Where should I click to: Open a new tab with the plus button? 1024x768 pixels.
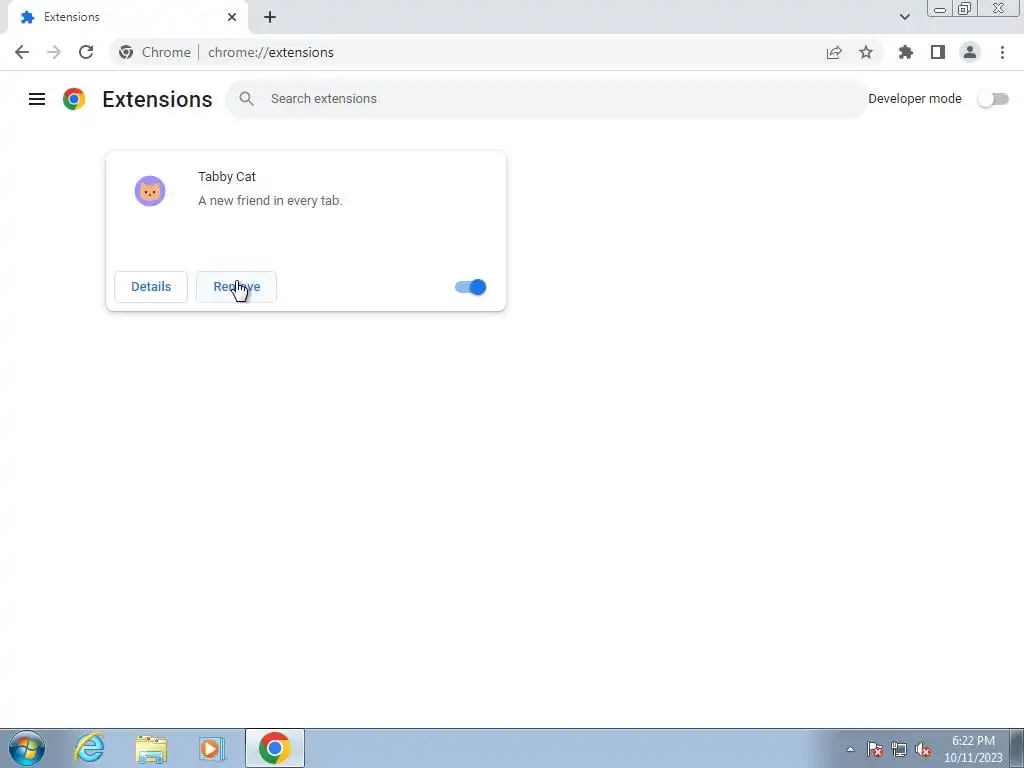[270, 17]
